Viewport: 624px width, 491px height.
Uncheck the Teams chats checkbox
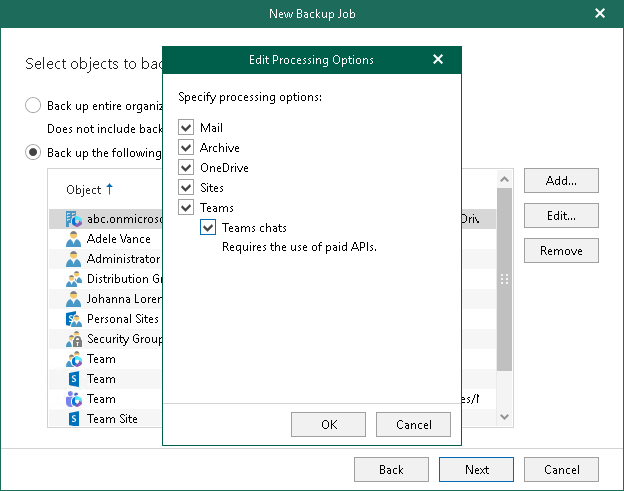(x=208, y=228)
